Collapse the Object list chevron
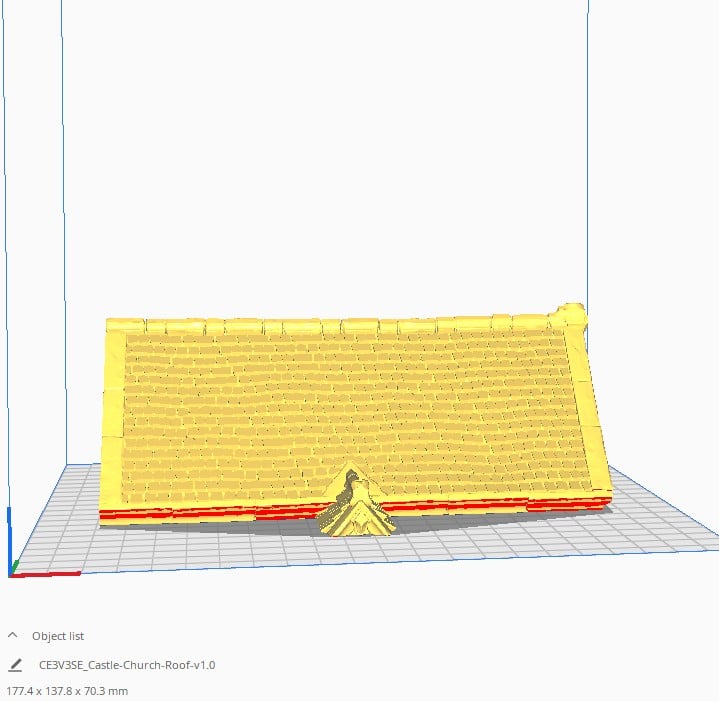The image size is (719, 701). [14, 635]
